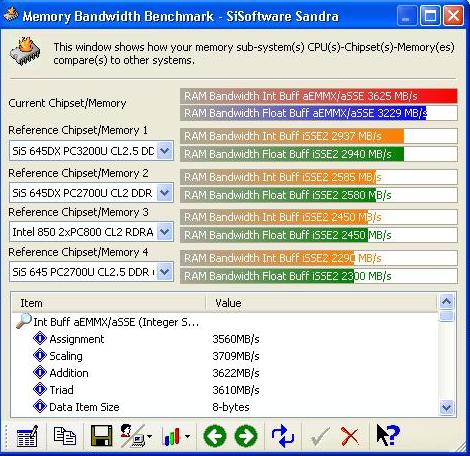This screenshot has width=470, height=456.
Task: Click the Addition row info icon
Action: coord(40,373)
